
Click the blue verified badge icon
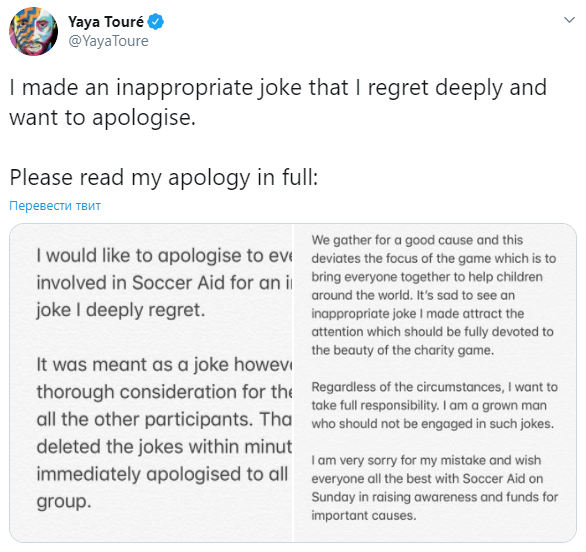click(155, 22)
